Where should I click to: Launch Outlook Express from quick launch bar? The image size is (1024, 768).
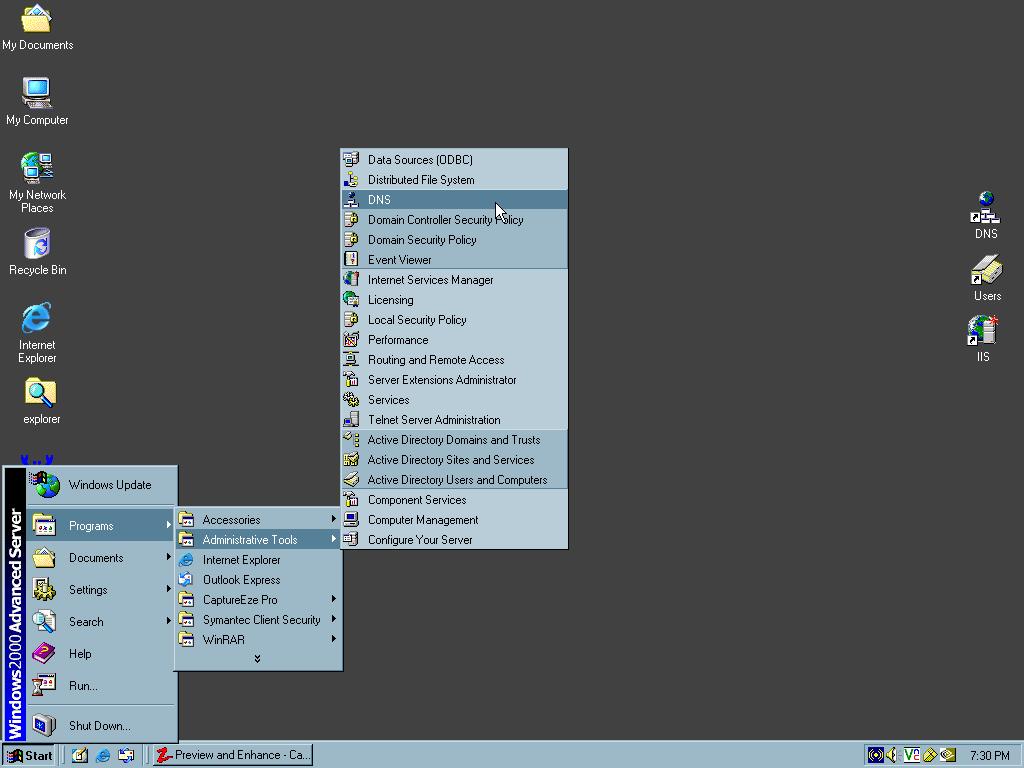point(125,756)
